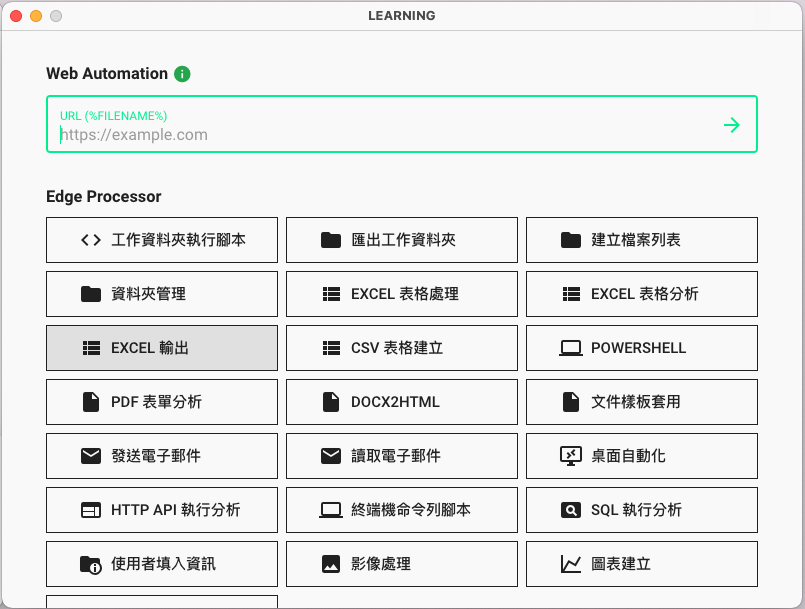Viewport: 805px width, 609px height.
Task: Click the envelope icon on 發送電子郵件
Action: tap(91, 456)
